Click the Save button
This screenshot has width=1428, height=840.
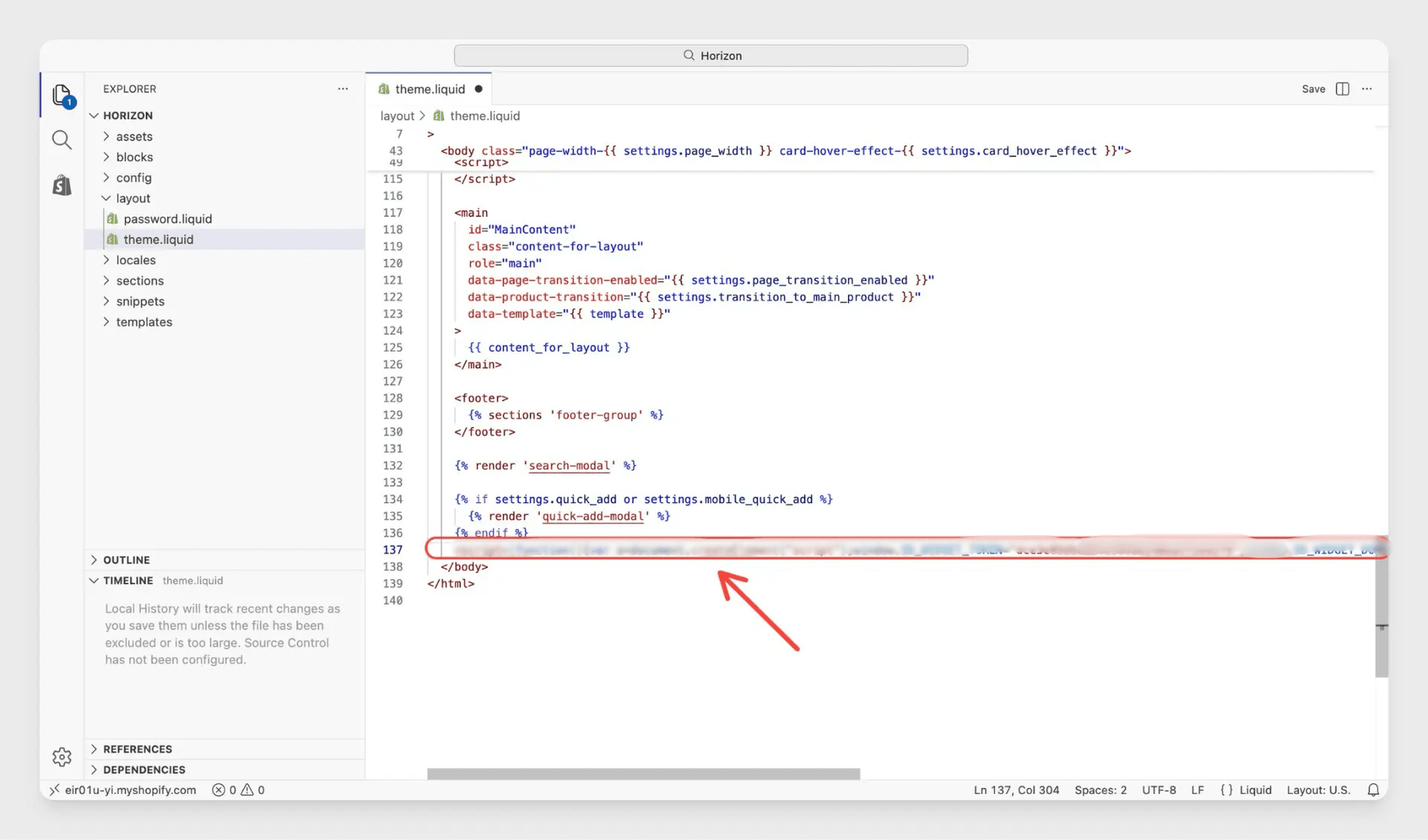(x=1313, y=89)
